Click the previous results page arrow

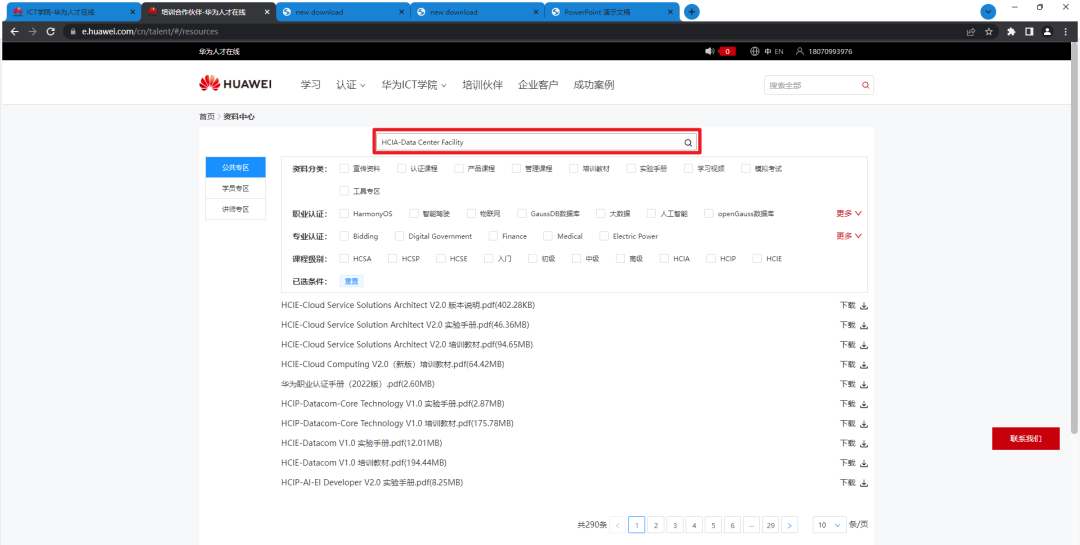618,525
